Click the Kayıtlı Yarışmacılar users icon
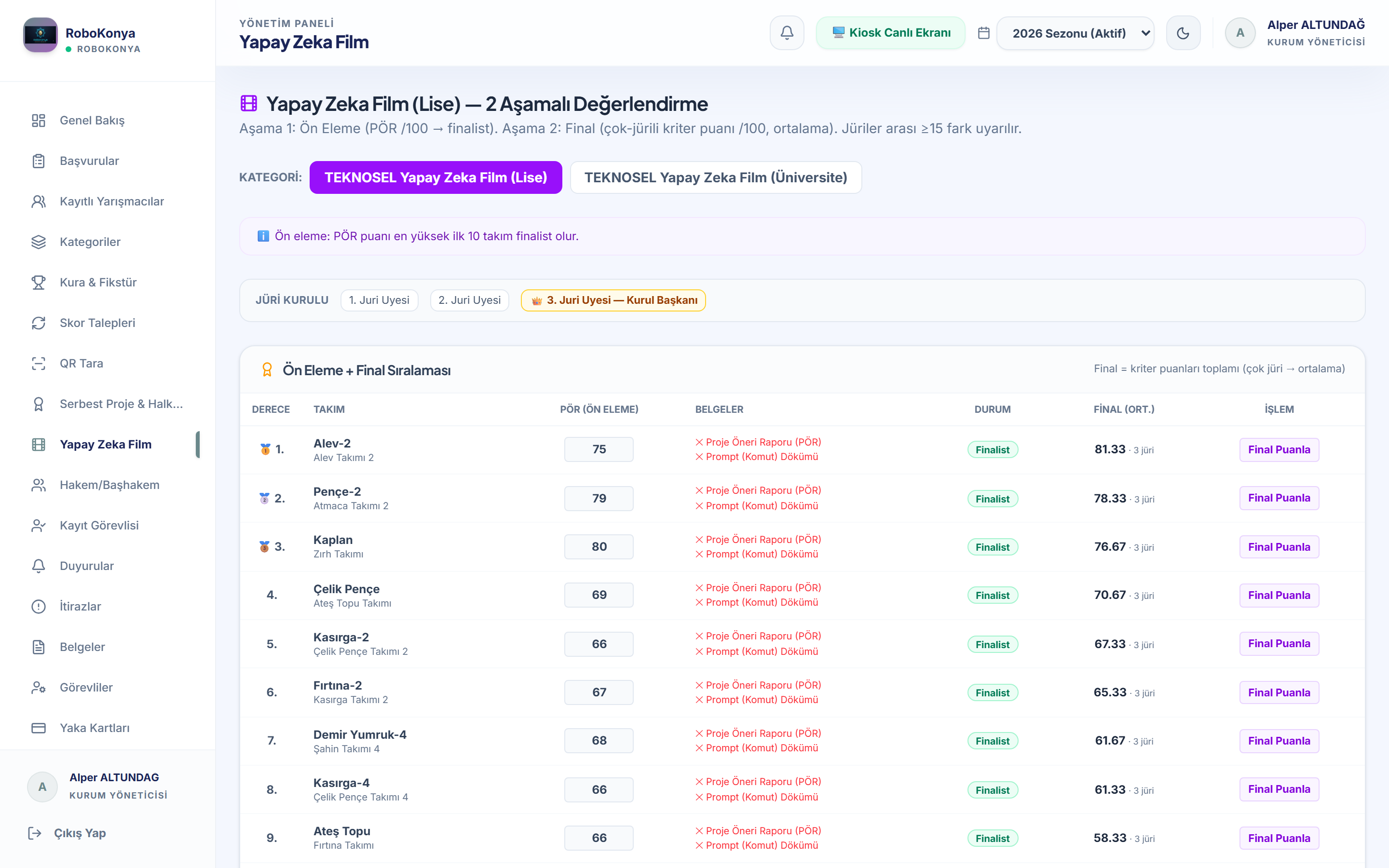This screenshot has width=1389, height=868. 39,202
